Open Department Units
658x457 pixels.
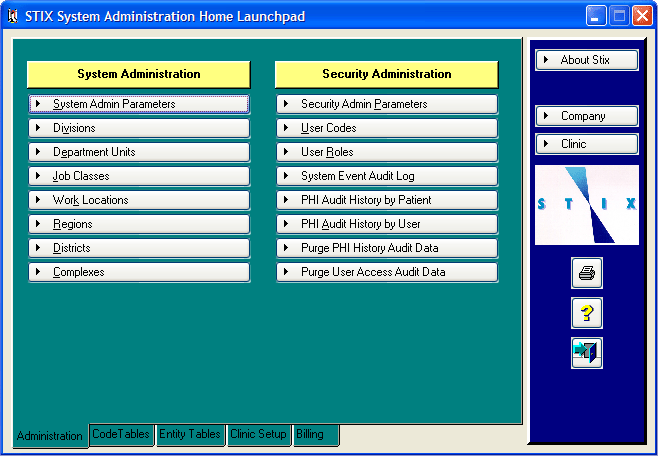tap(139, 152)
